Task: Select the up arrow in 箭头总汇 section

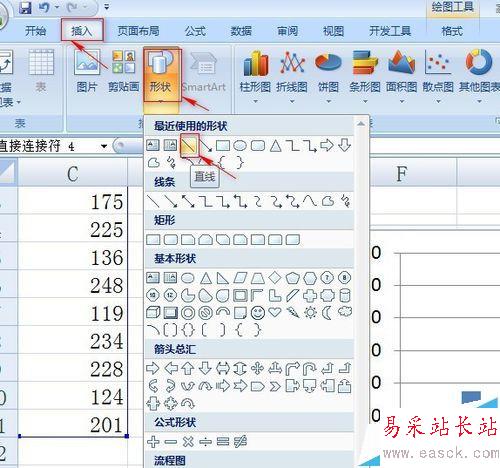Action: pos(188,368)
